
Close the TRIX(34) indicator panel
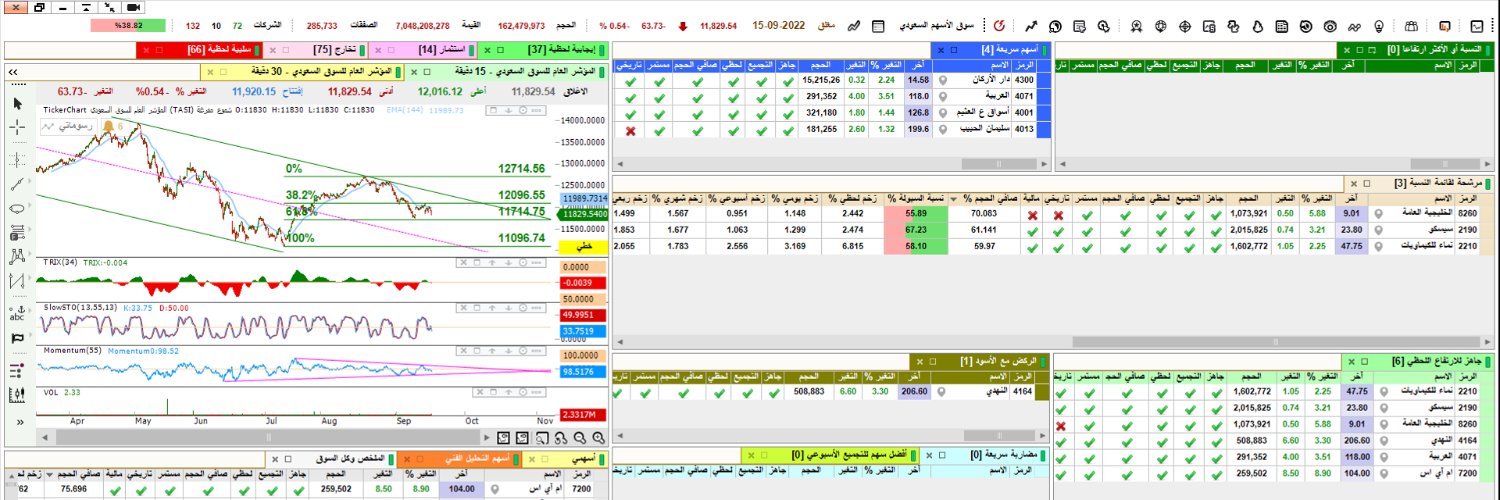click(x=463, y=262)
